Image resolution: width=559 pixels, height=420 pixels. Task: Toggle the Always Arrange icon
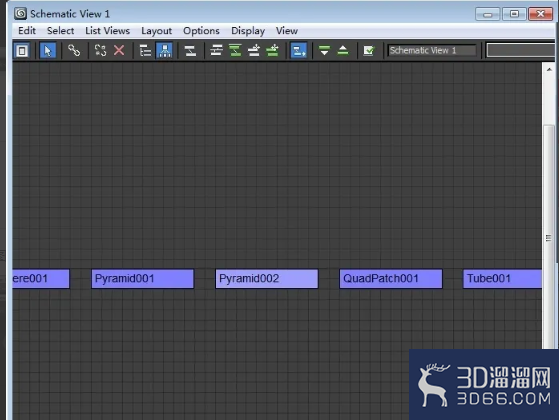point(190,51)
